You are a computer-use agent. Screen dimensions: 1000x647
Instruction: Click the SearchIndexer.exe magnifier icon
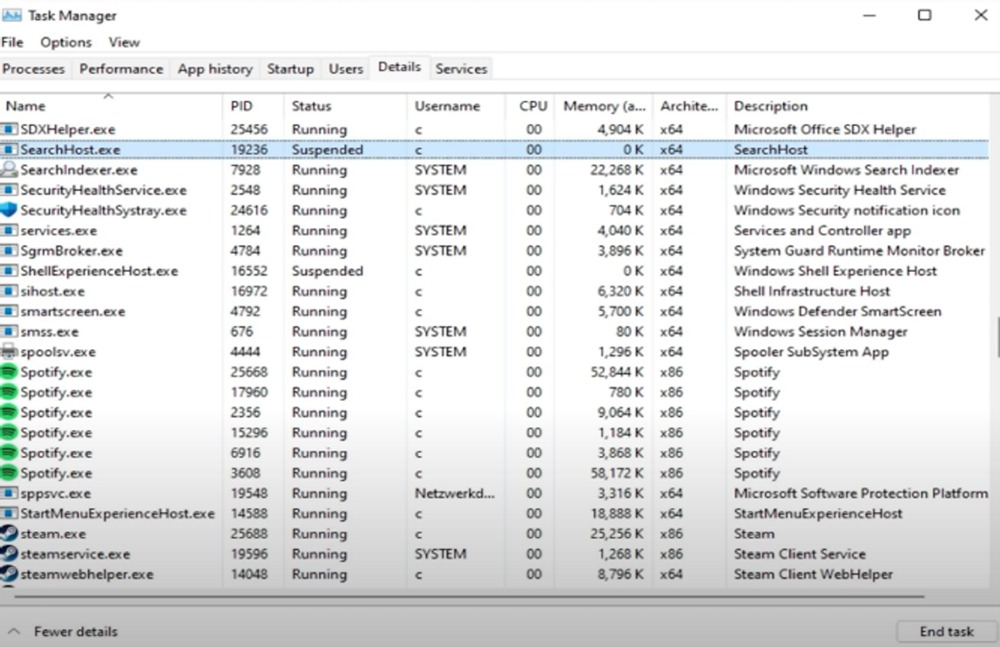click(9, 170)
